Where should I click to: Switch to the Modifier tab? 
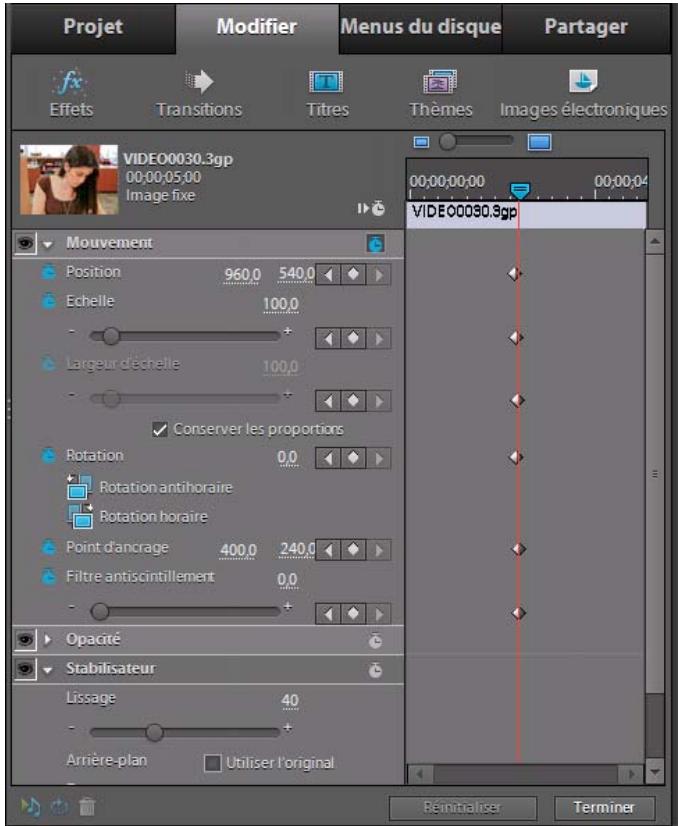point(257,27)
